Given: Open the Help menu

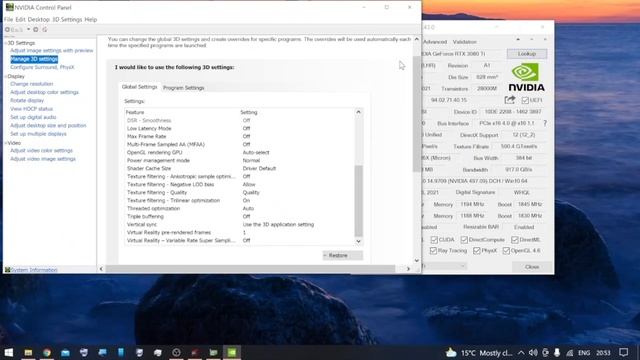Looking at the screenshot, I should tap(91, 19).
